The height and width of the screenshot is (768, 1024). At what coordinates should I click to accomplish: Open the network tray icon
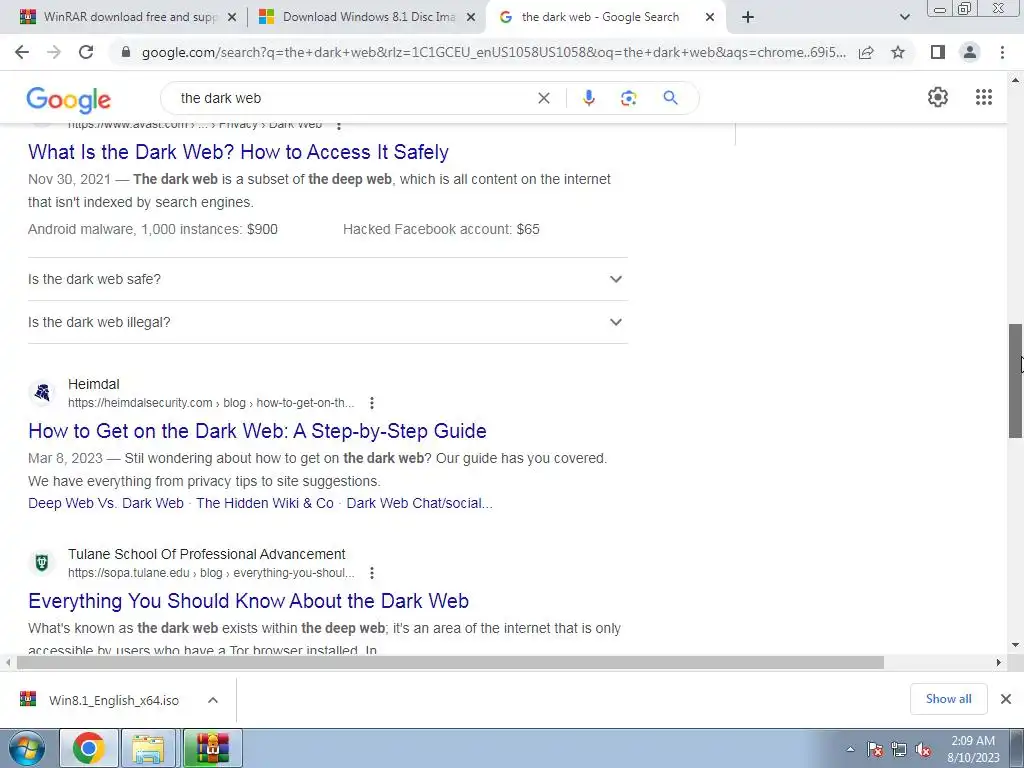pos(899,750)
